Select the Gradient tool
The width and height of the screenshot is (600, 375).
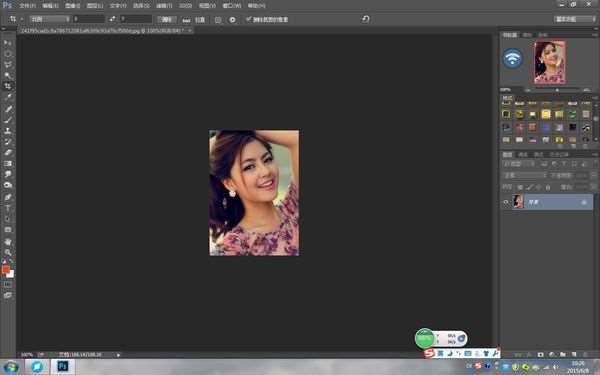8,163
